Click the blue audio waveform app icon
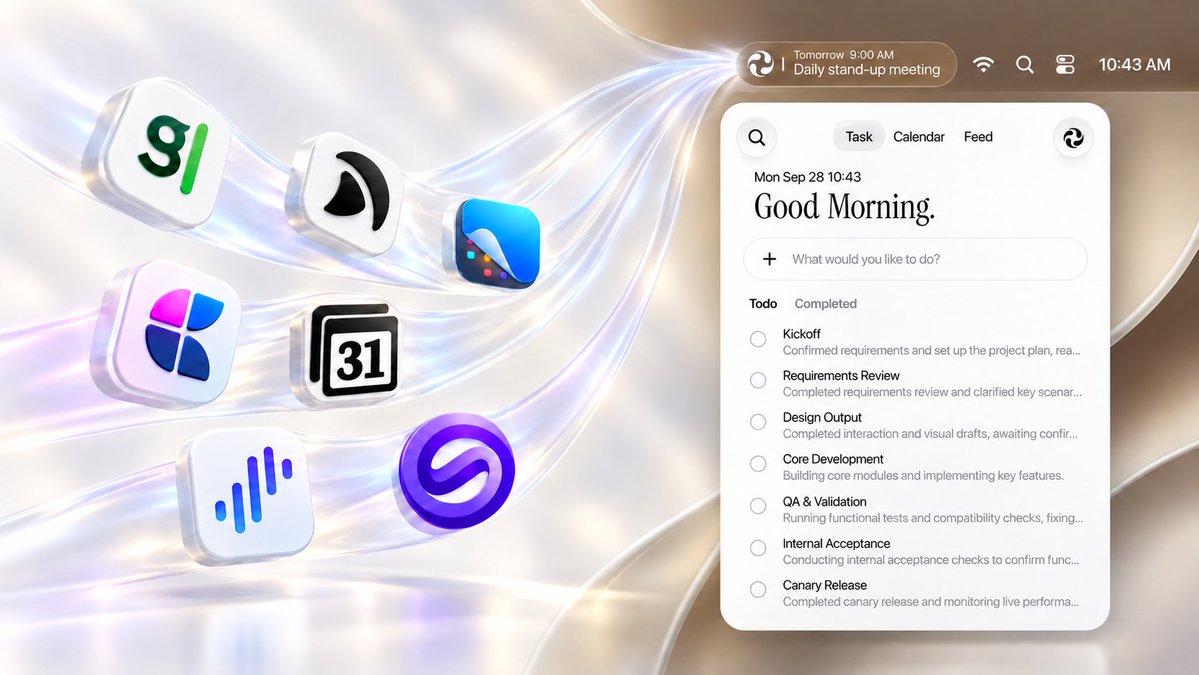The width and height of the screenshot is (1199, 675). click(x=249, y=495)
